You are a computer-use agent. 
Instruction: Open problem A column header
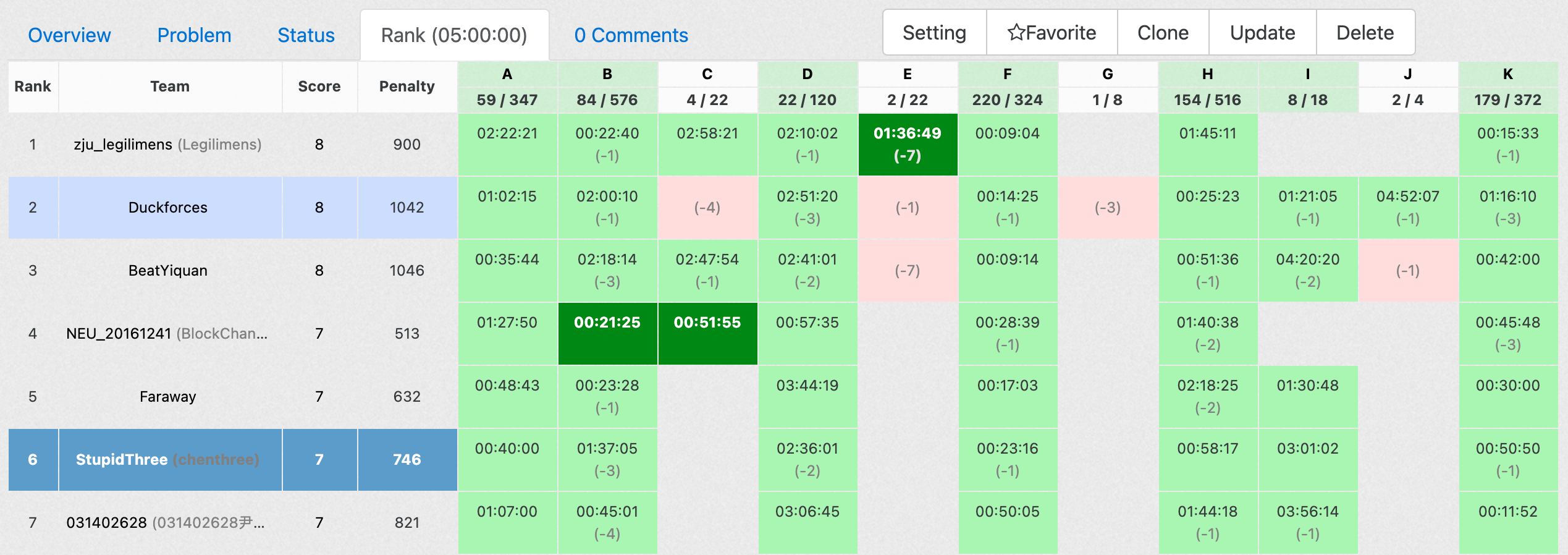point(507,74)
